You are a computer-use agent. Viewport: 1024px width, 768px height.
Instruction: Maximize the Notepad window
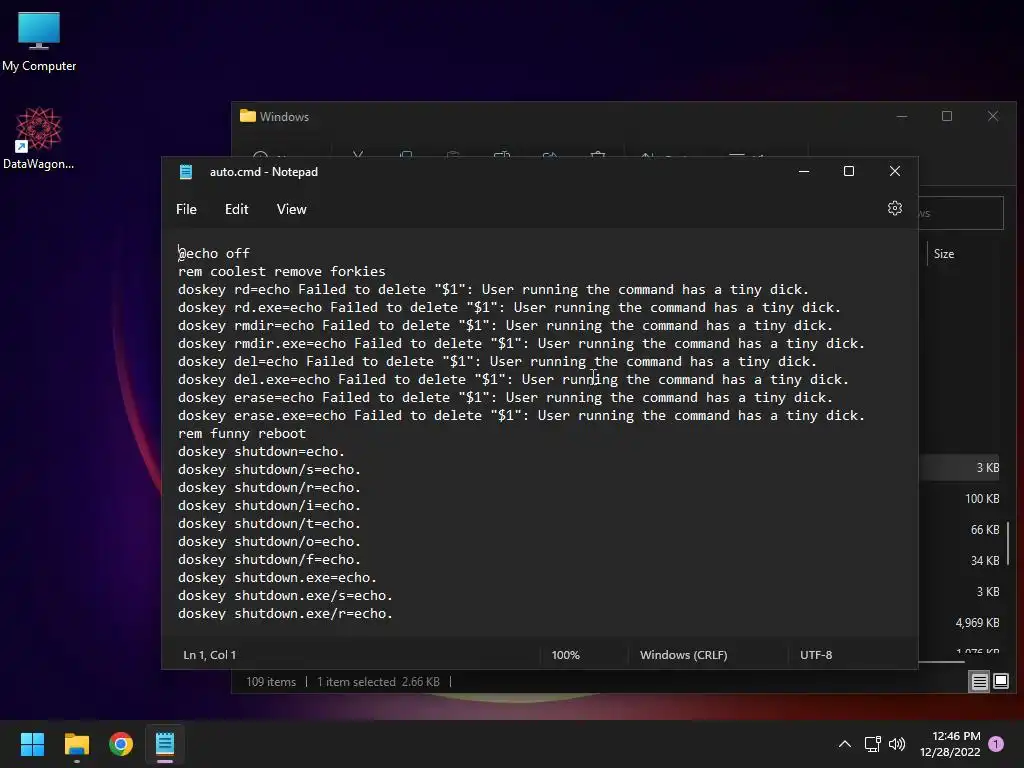coord(849,171)
